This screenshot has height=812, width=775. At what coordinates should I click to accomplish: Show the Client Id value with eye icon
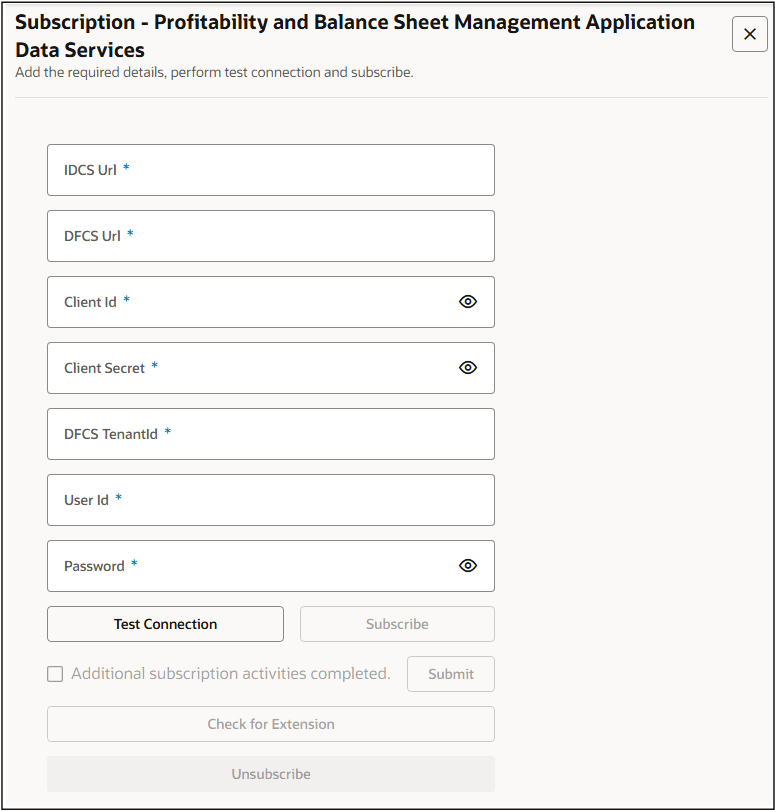point(468,302)
